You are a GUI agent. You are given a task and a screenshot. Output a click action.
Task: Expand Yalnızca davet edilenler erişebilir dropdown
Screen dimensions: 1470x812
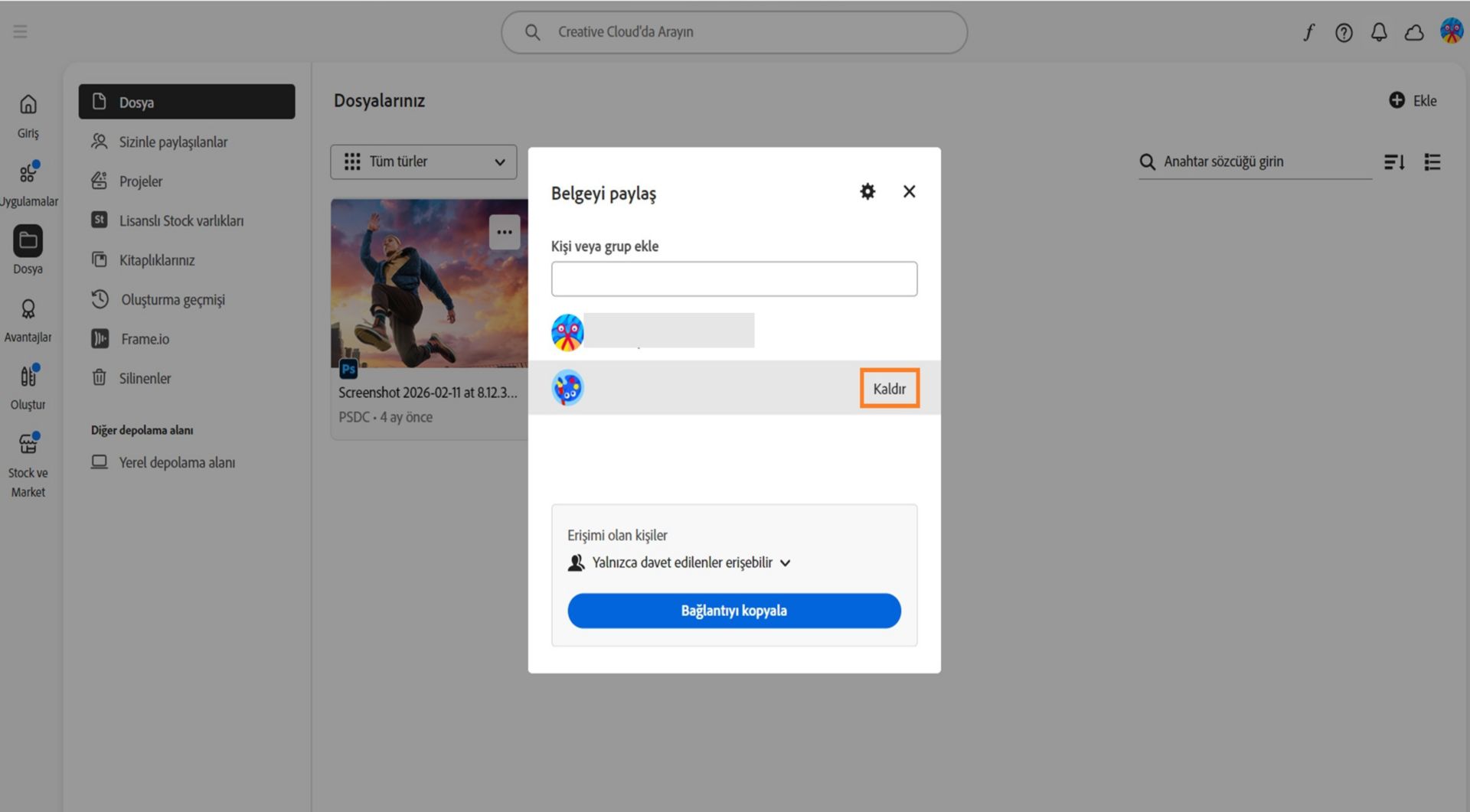[x=679, y=563]
